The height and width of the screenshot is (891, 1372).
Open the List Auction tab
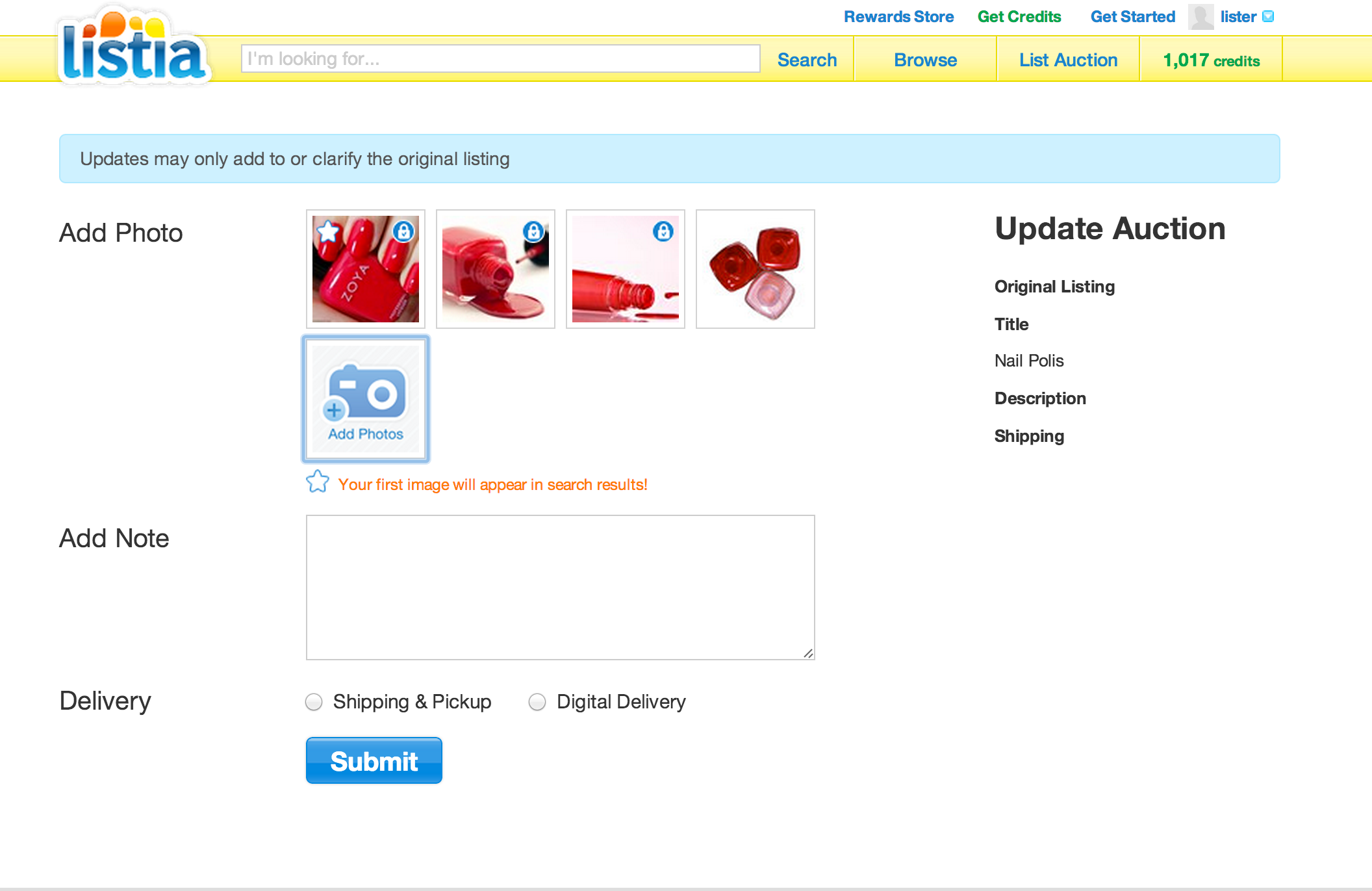[x=1068, y=60]
